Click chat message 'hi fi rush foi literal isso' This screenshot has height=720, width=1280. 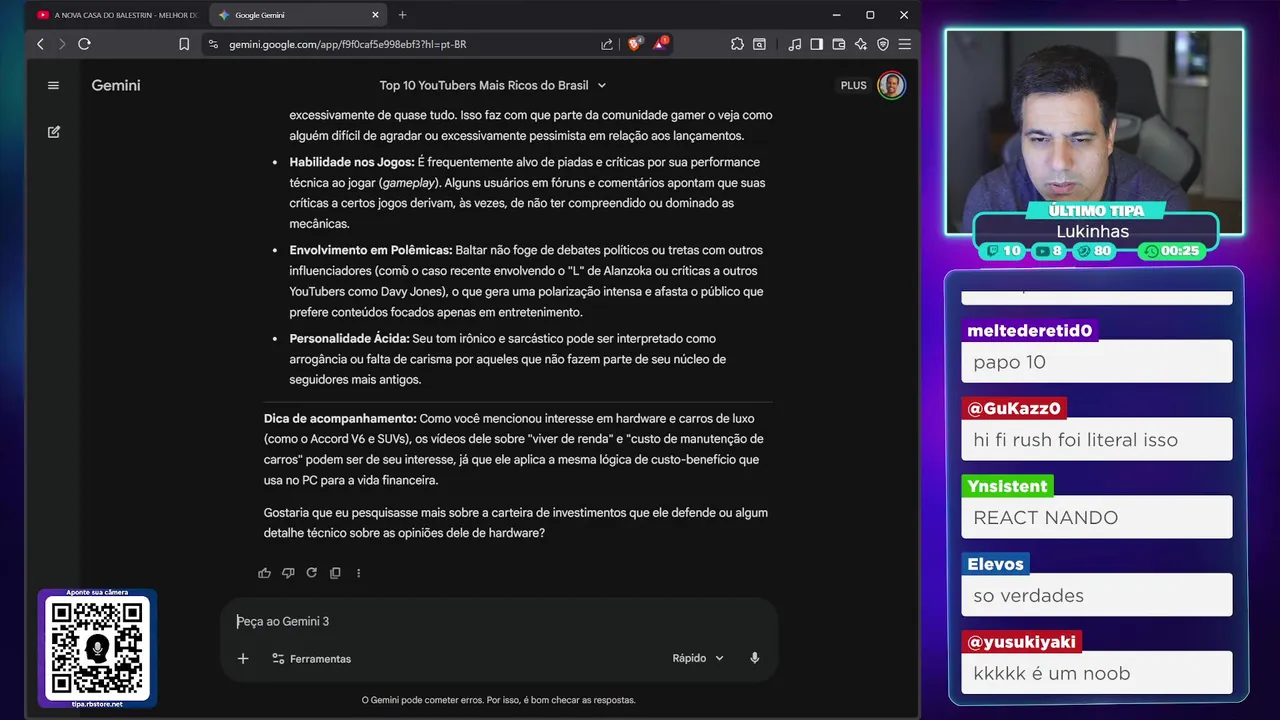(1075, 440)
